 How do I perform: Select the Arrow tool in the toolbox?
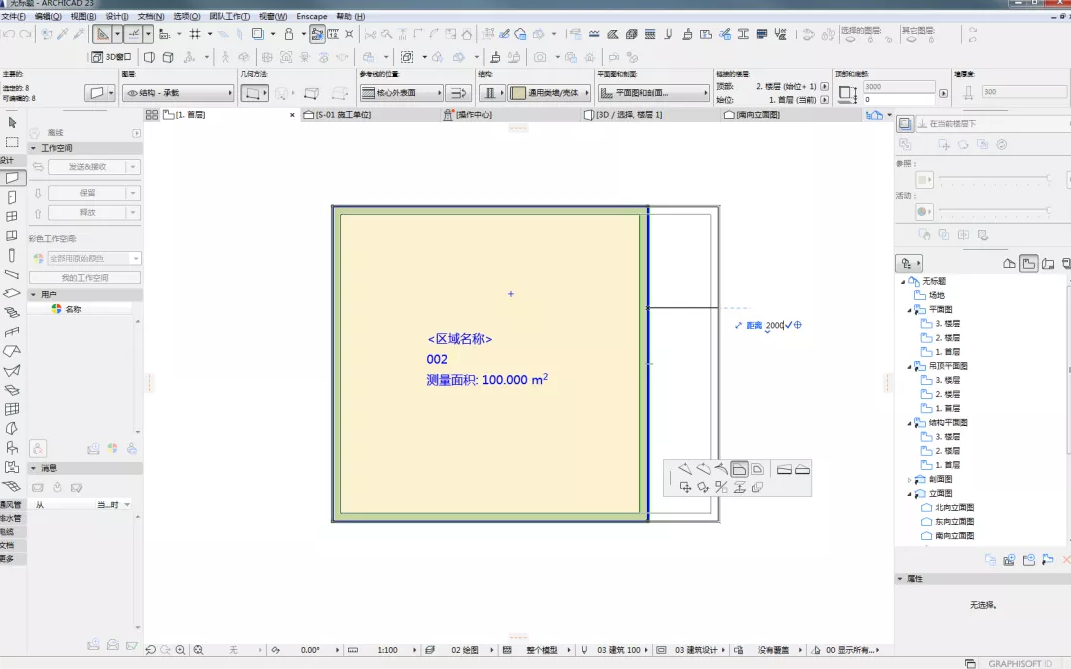pos(12,123)
